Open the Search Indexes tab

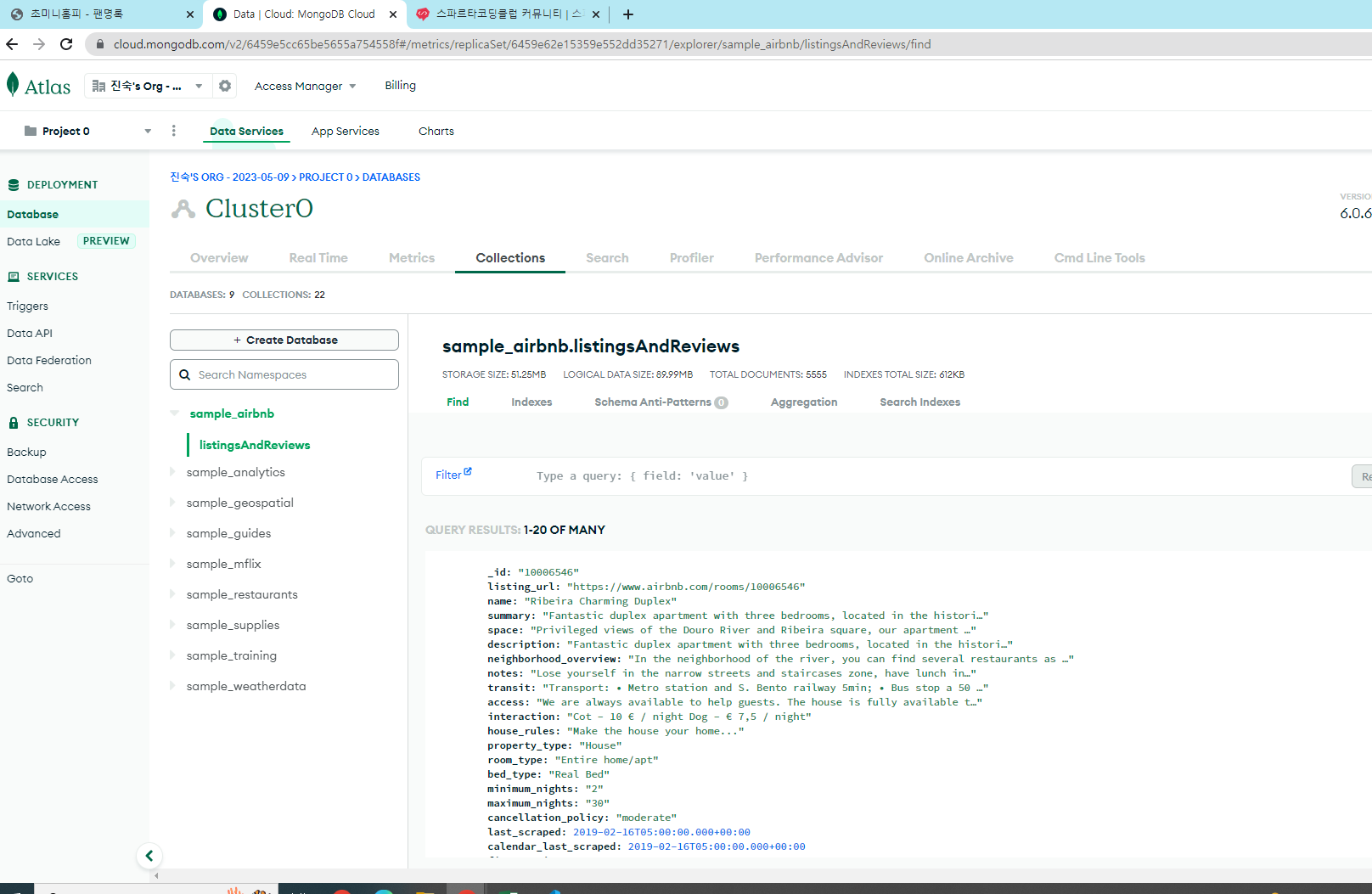920,402
